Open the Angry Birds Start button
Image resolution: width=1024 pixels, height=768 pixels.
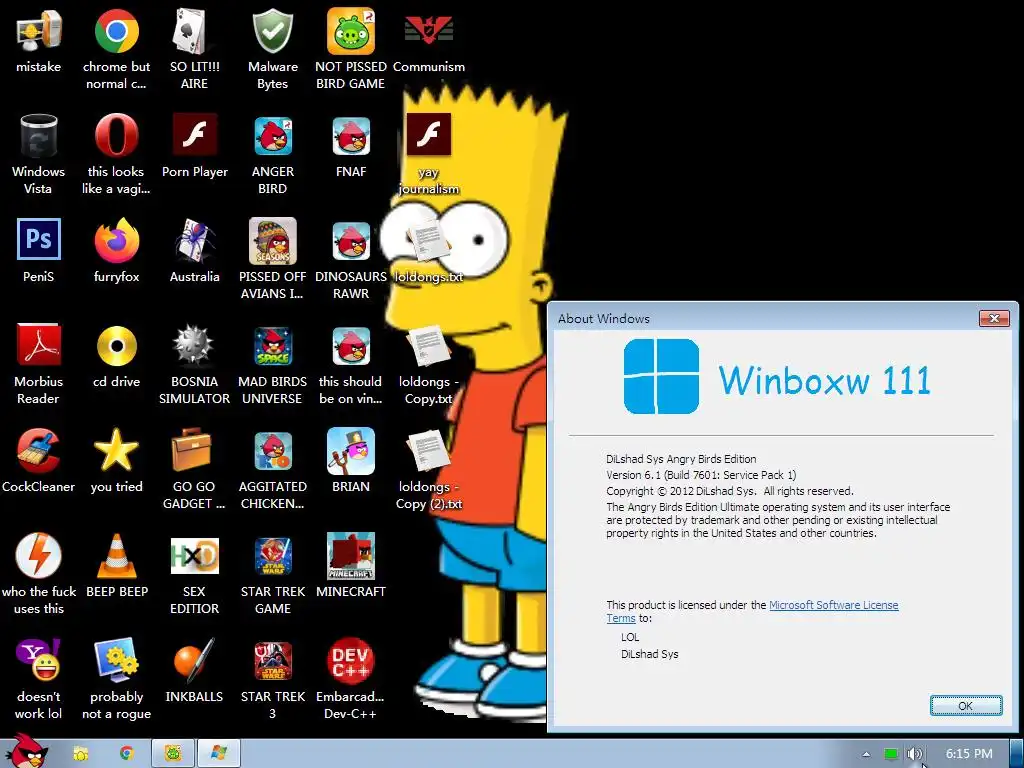point(25,752)
